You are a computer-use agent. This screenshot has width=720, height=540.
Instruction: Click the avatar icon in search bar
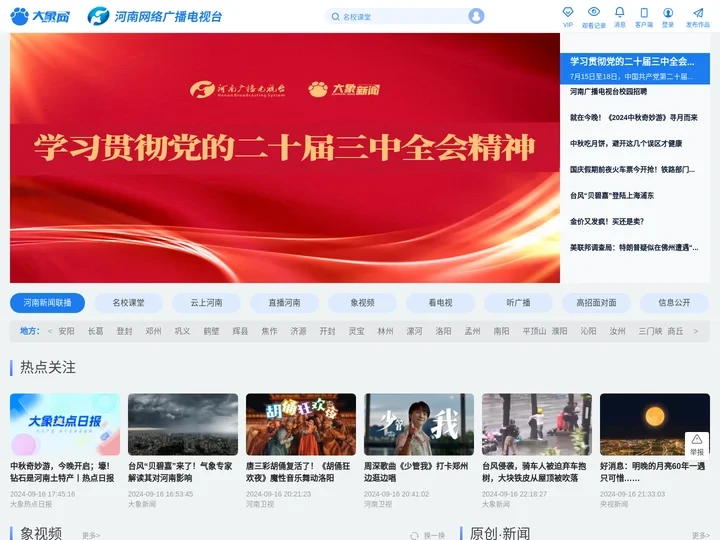(x=476, y=16)
